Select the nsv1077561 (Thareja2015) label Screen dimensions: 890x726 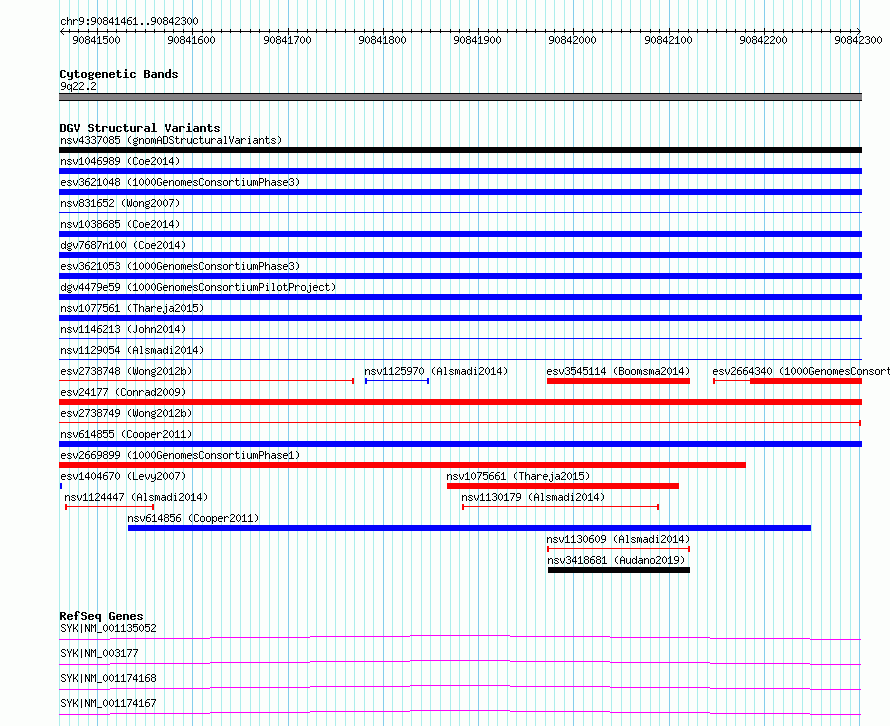click(x=132, y=308)
